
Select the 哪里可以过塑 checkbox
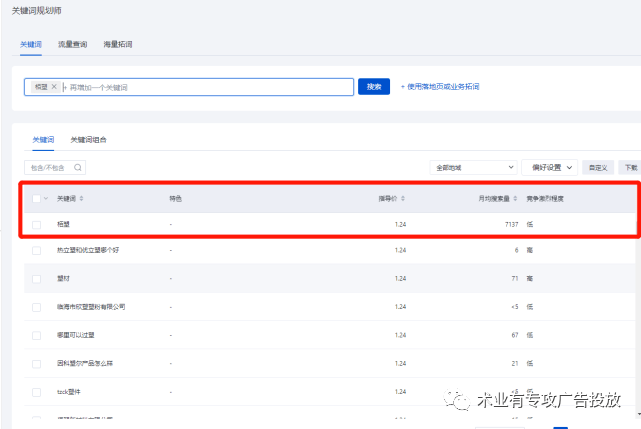point(36,335)
